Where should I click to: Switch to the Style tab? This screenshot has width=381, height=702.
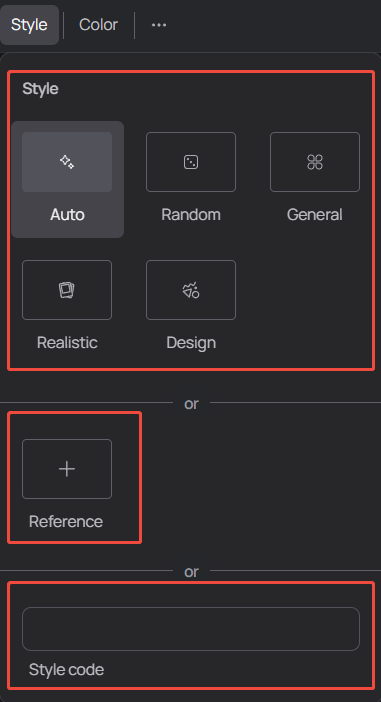[29, 25]
